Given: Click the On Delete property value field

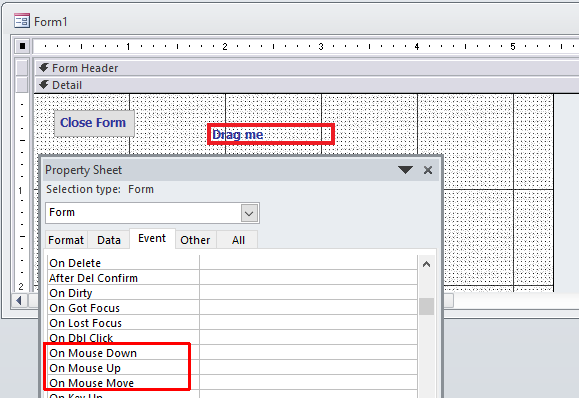Looking at the screenshot, I should (308, 263).
